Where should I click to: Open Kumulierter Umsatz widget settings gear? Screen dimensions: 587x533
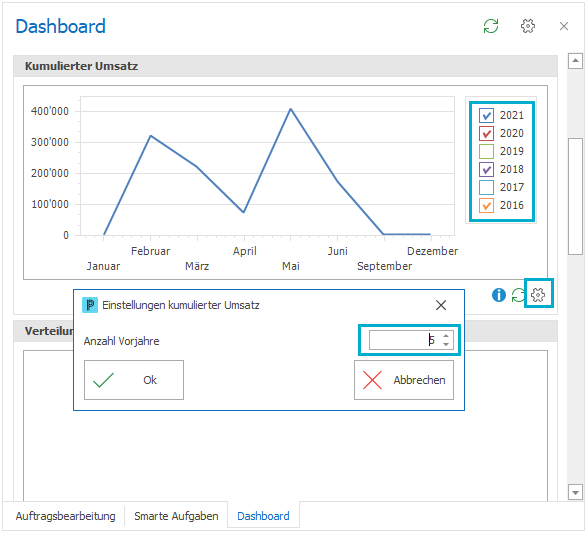(538, 295)
